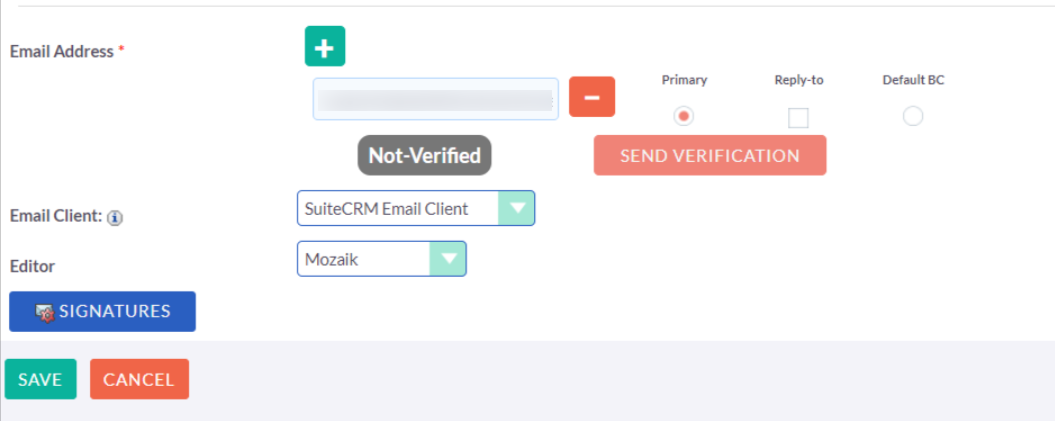Click the Not-Verified status badge
The height and width of the screenshot is (421, 1055).
(x=424, y=155)
